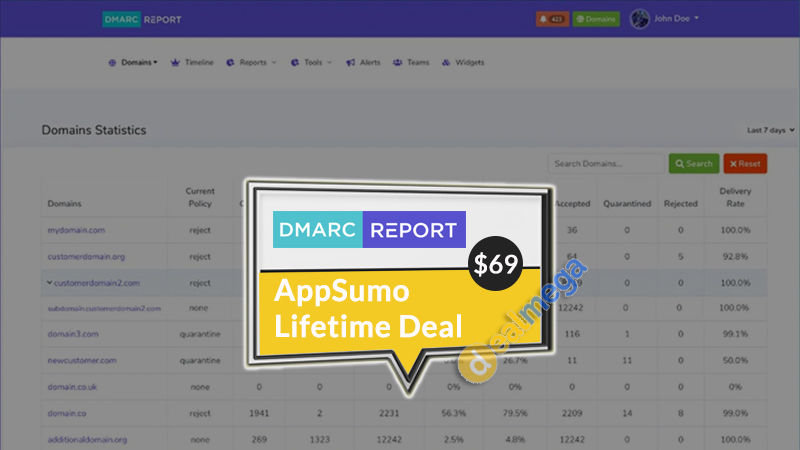Collapse the customerdomain2.com row chevron
Image resolution: width=800 pixels, height=450 pixels.
(49, 282)
